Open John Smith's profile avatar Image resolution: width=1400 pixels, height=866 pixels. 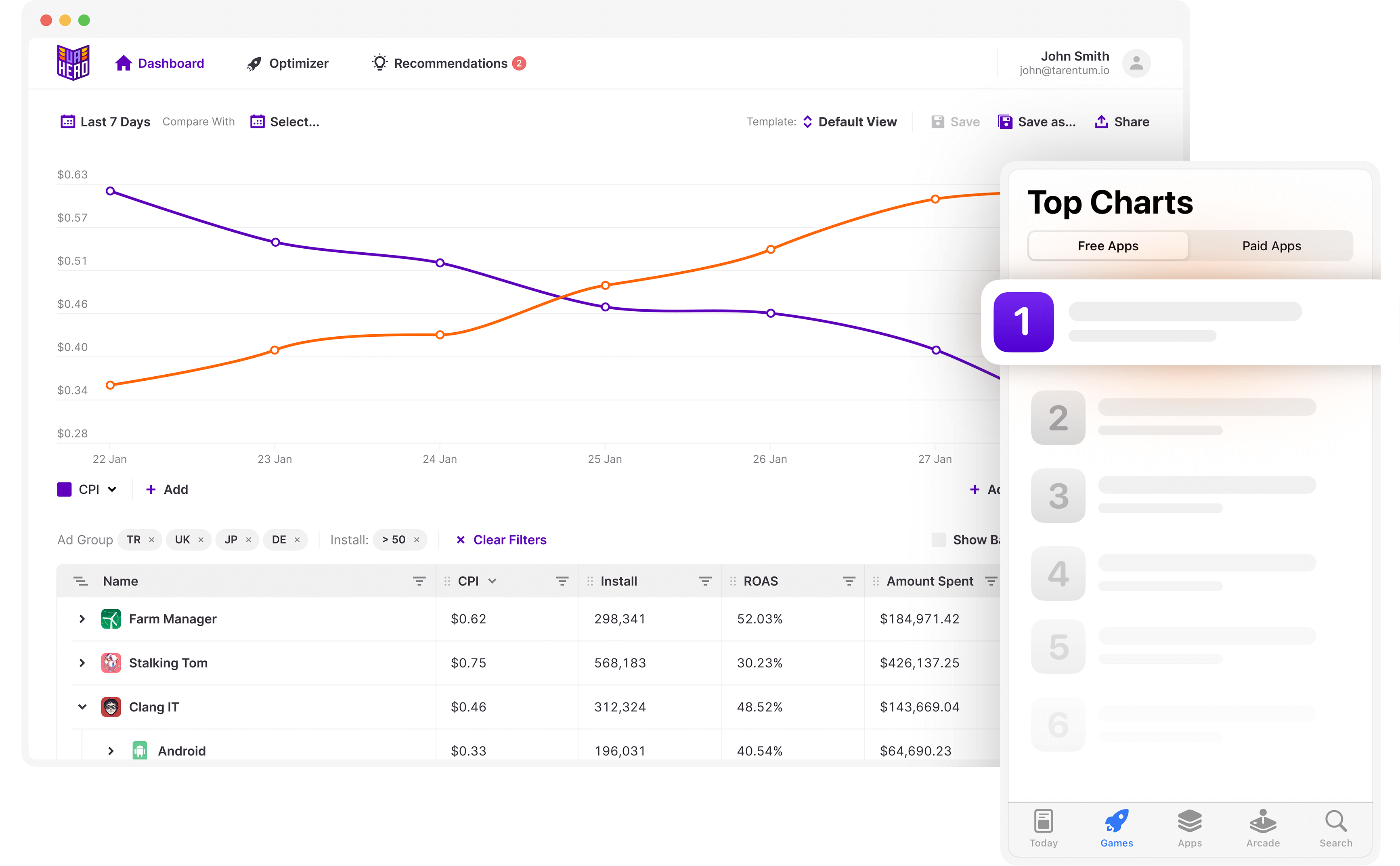[x=1136, y=63]
